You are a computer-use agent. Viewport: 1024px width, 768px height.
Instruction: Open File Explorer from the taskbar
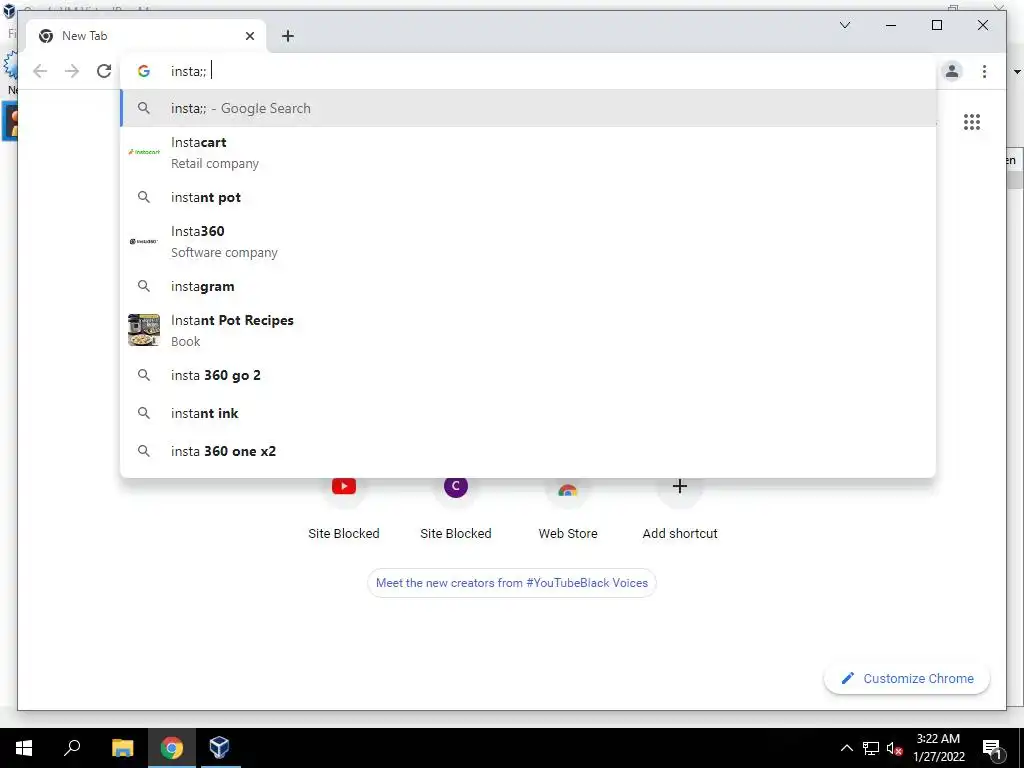pyautogui.click(x=122, y=748)
